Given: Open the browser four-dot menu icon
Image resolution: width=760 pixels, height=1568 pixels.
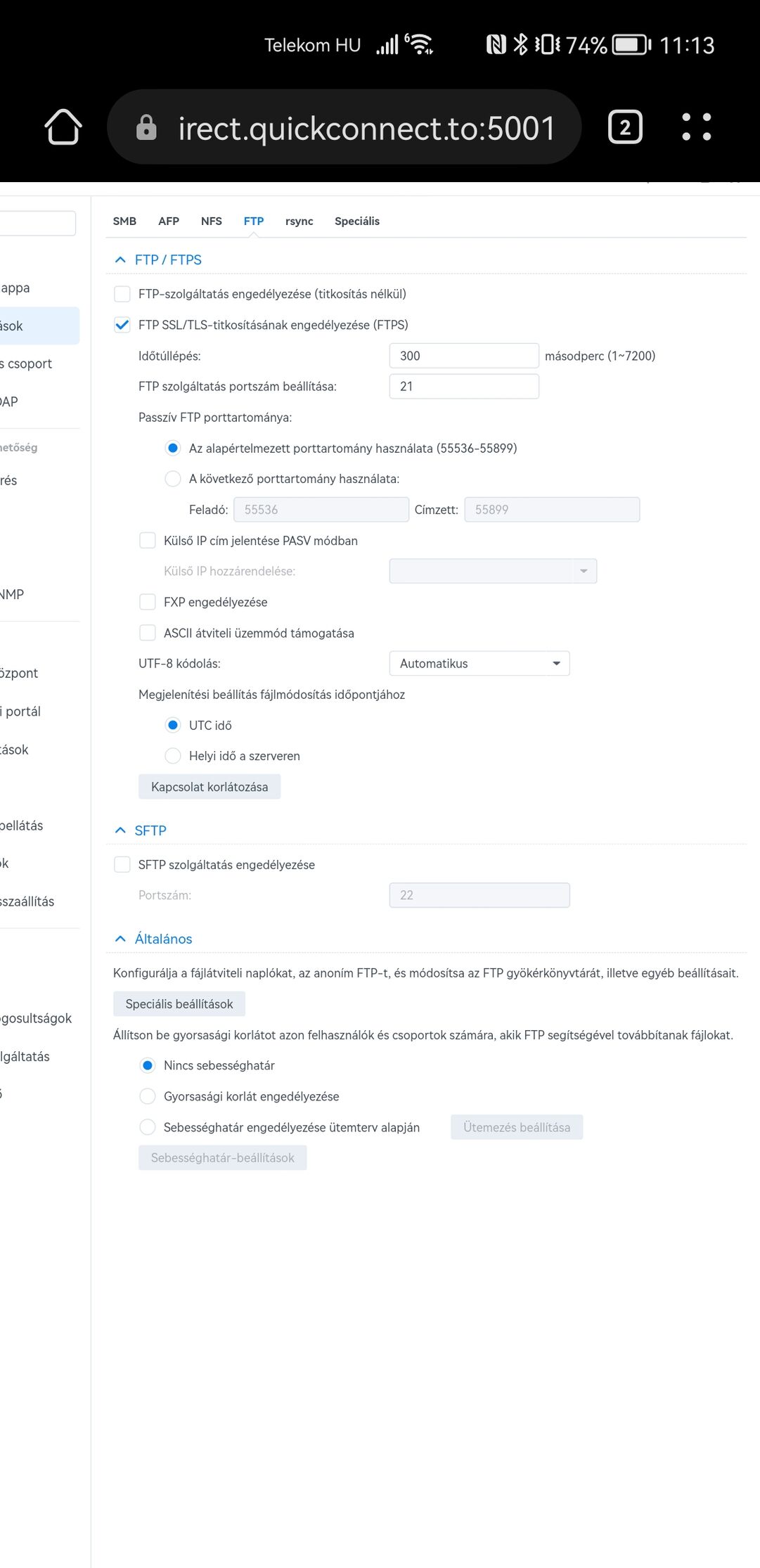Looking at the screenshot, I should [x=697, y=127].
